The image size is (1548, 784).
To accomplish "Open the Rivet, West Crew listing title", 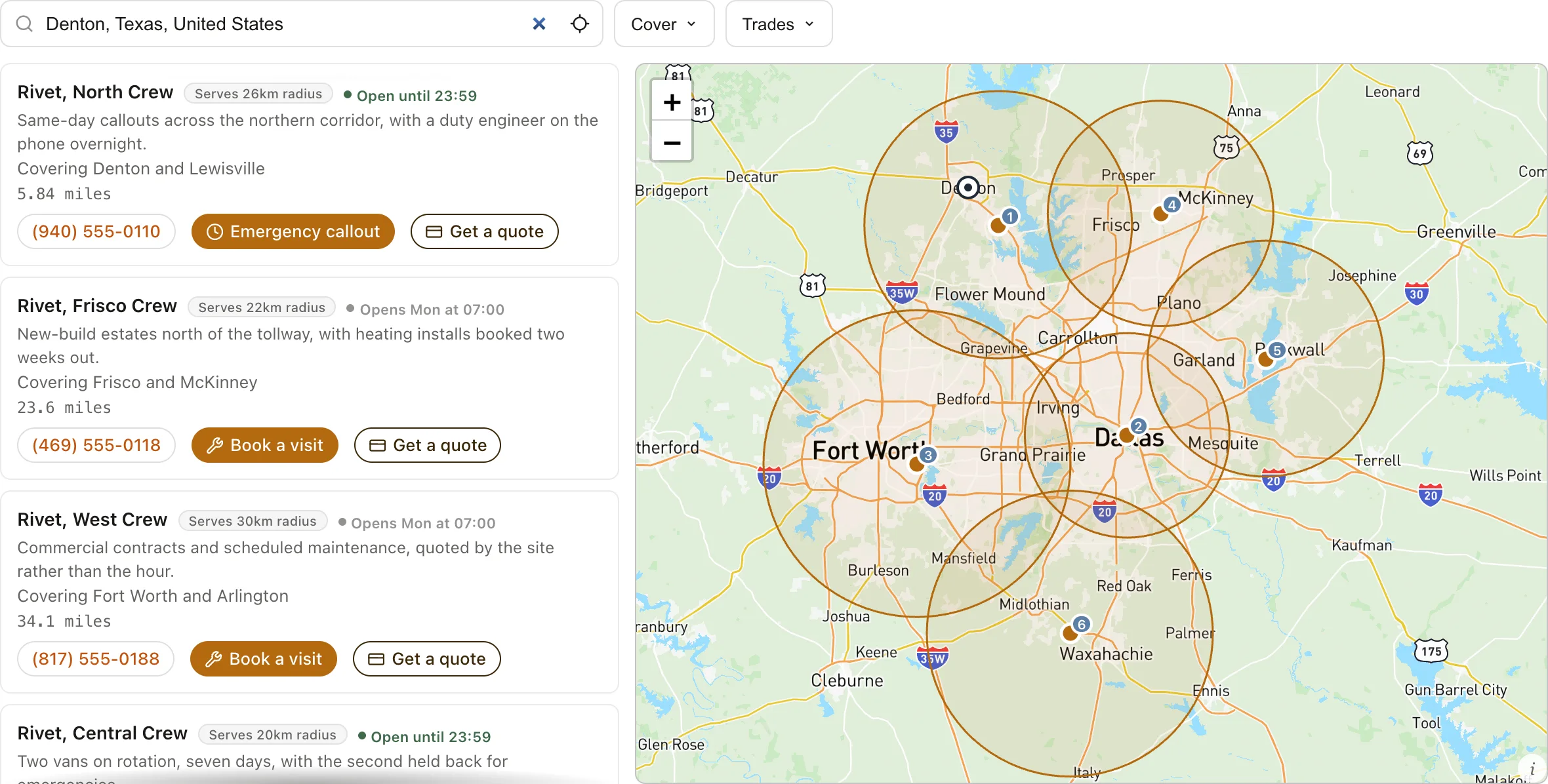I will [92, 520].
